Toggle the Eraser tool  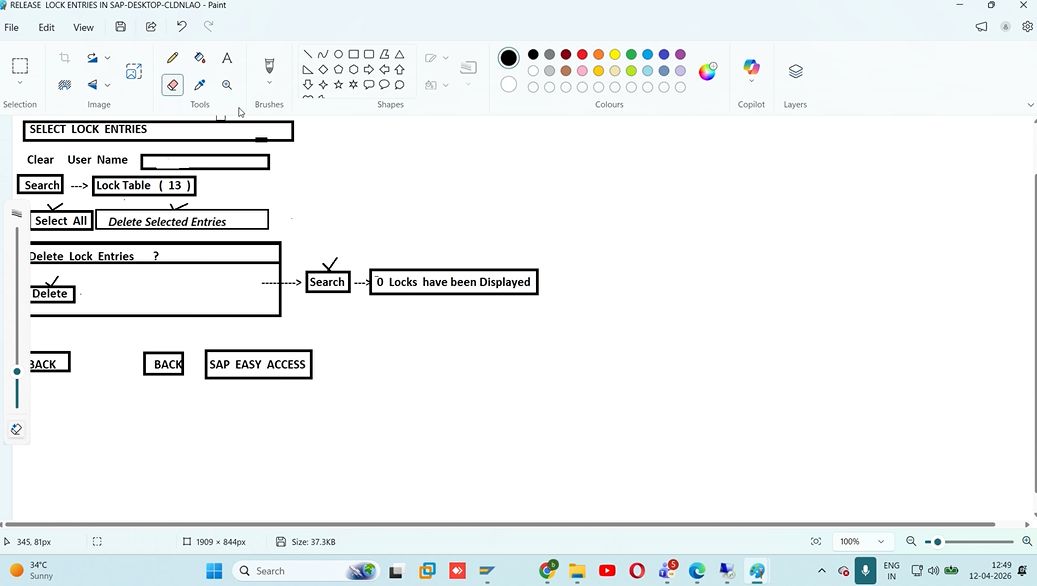(x=173, y=86)
